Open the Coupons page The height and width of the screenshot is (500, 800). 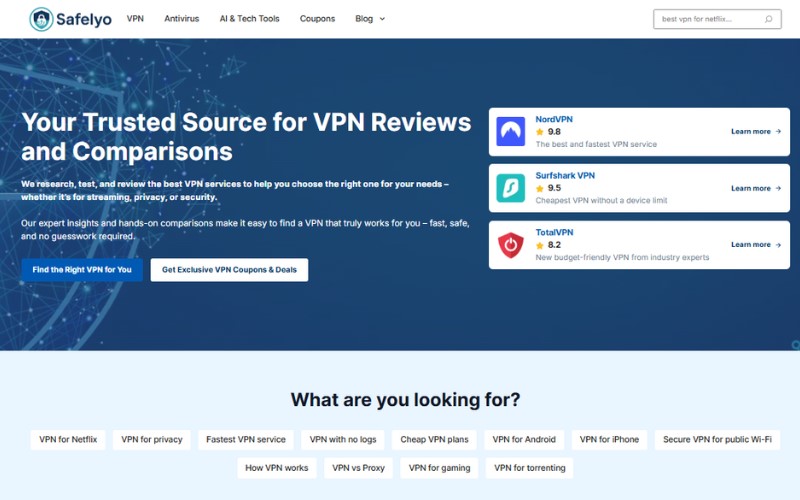(317, 19)
